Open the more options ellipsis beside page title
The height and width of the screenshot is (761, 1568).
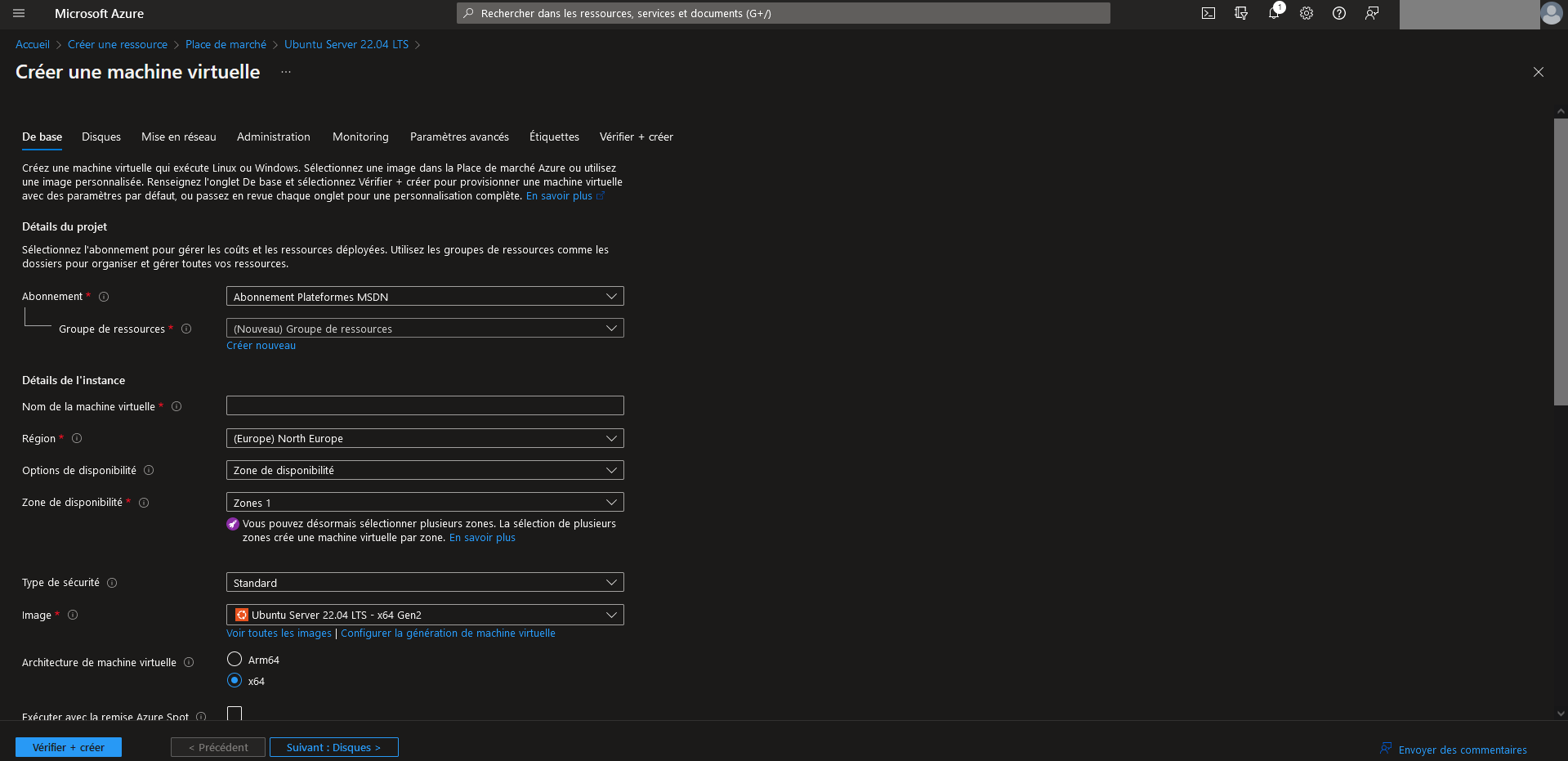click(286, 72)
